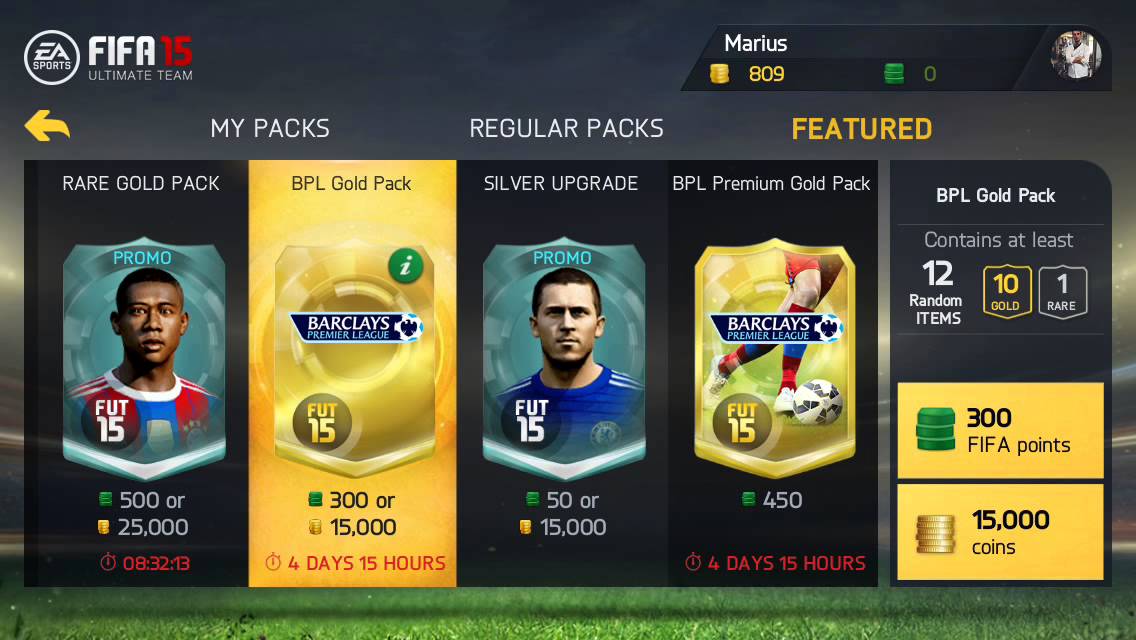
Task: Click the EA Sports logo
Action: coord(51,57)
